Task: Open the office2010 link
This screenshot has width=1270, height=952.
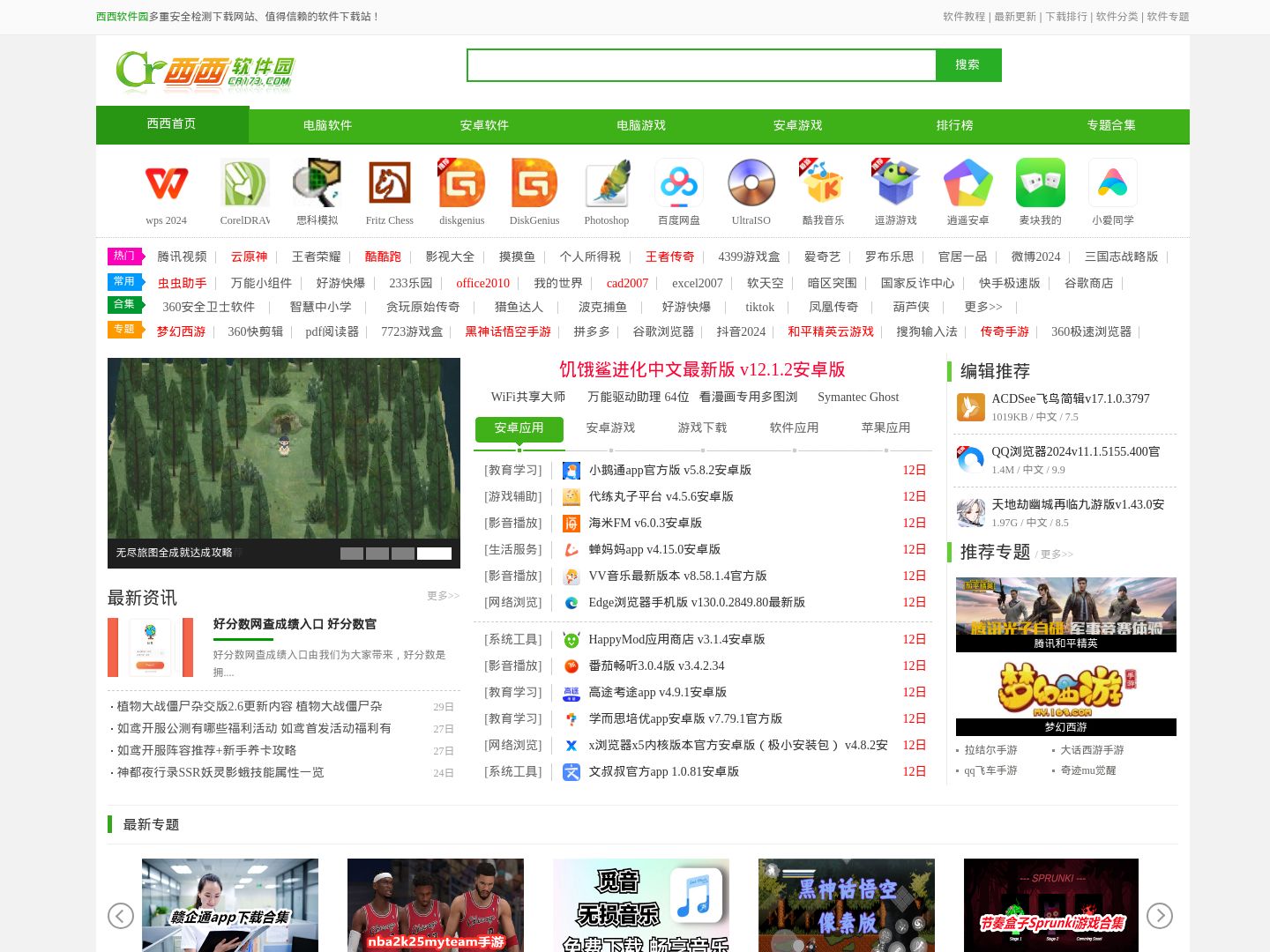Action: point(482,284)
